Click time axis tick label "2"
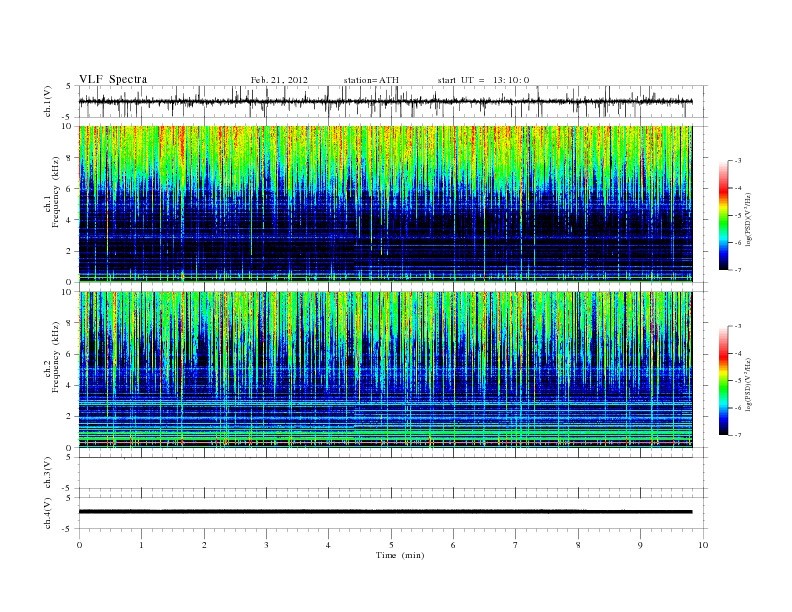 pos(204,545)
